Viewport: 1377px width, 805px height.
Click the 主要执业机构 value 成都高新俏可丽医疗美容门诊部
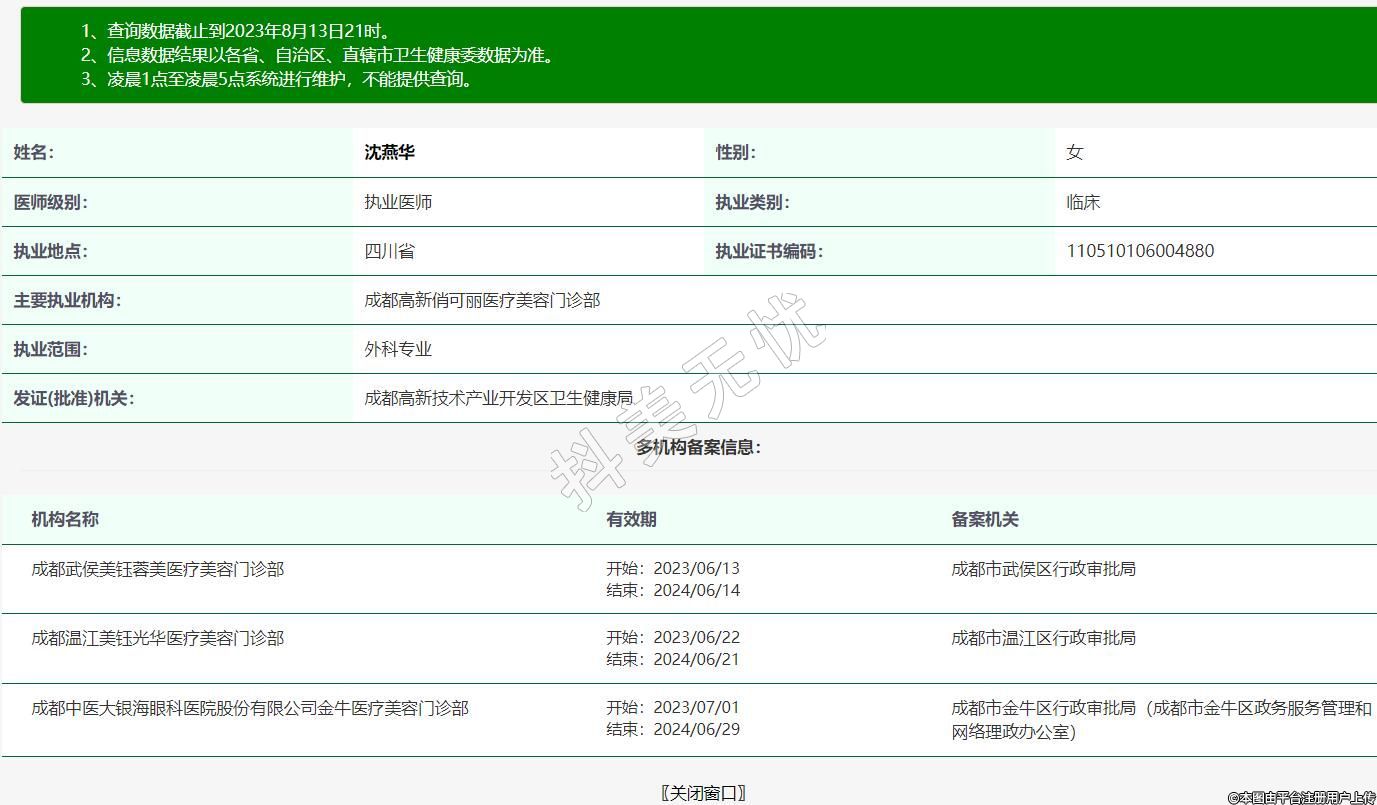[482, 300]
